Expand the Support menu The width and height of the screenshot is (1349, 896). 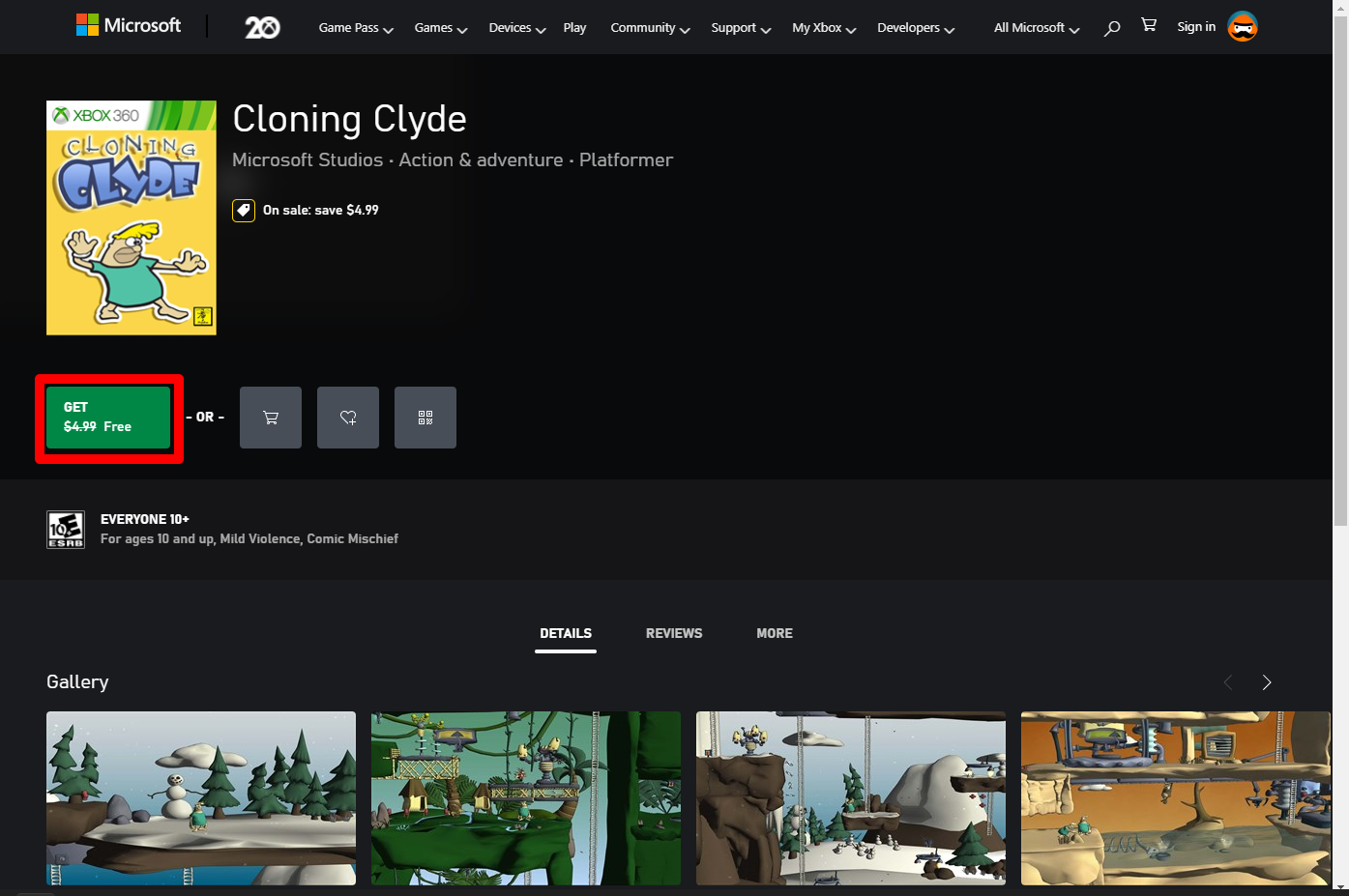(741, 28)
